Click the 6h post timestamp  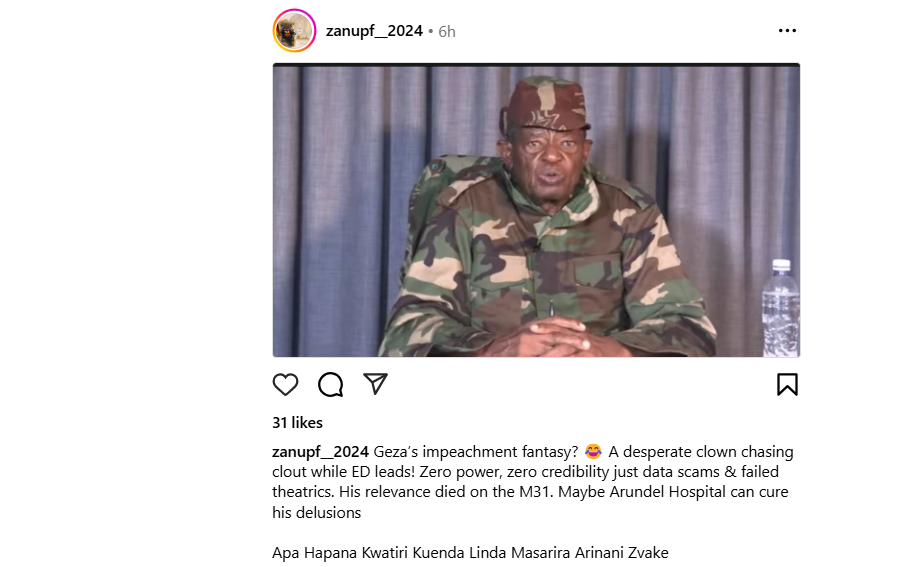[447, 32]
